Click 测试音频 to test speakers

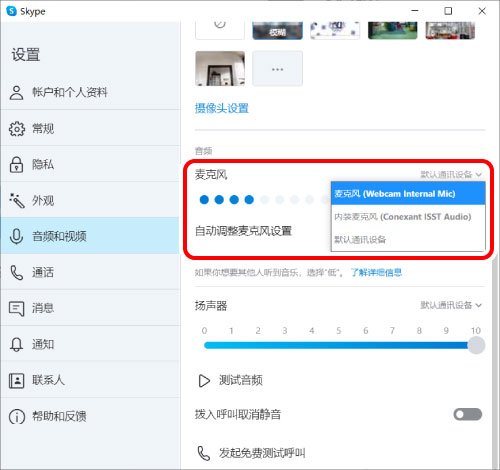click(241, 380)
